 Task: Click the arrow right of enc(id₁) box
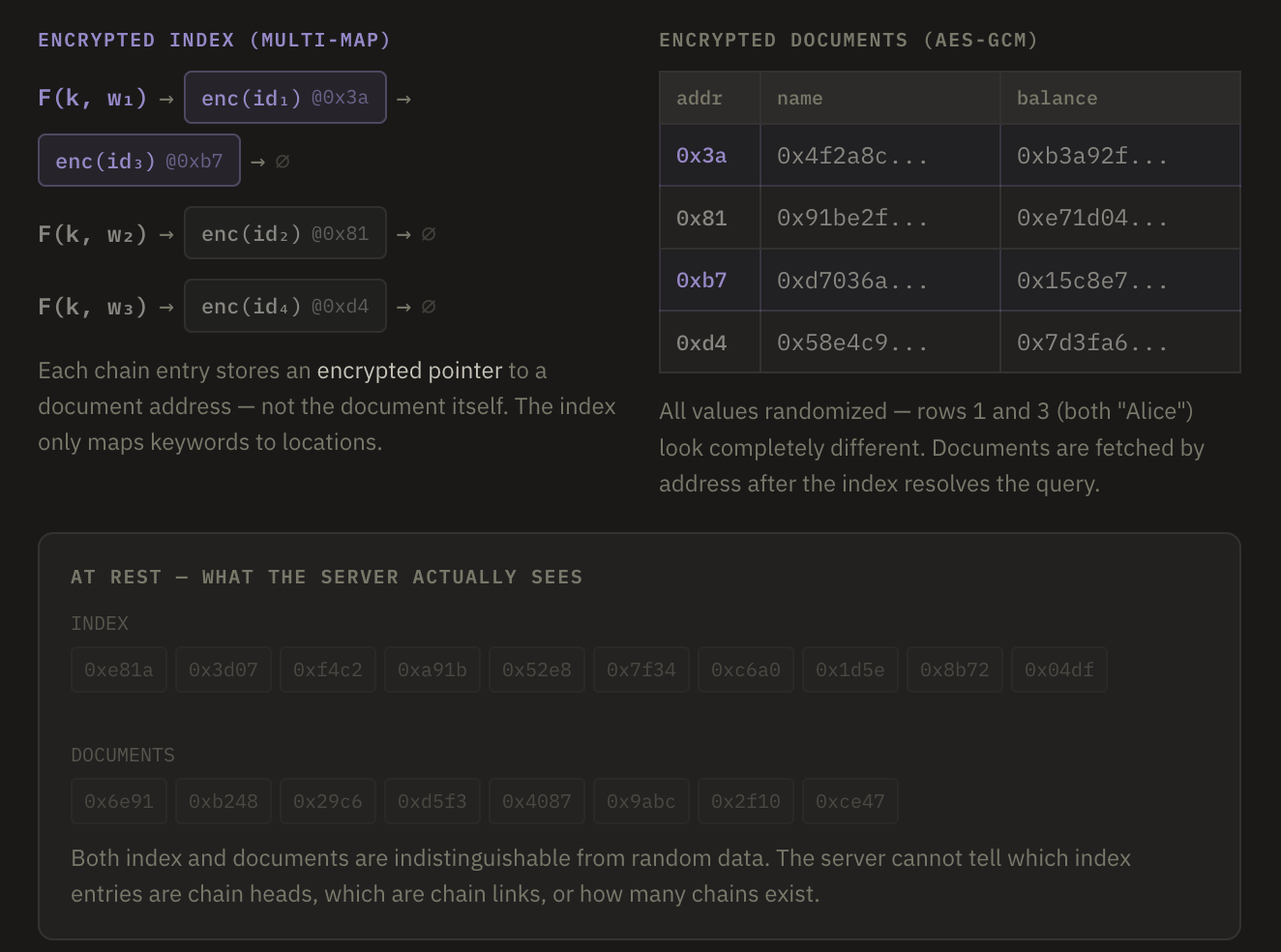click(x=403, y=99)
